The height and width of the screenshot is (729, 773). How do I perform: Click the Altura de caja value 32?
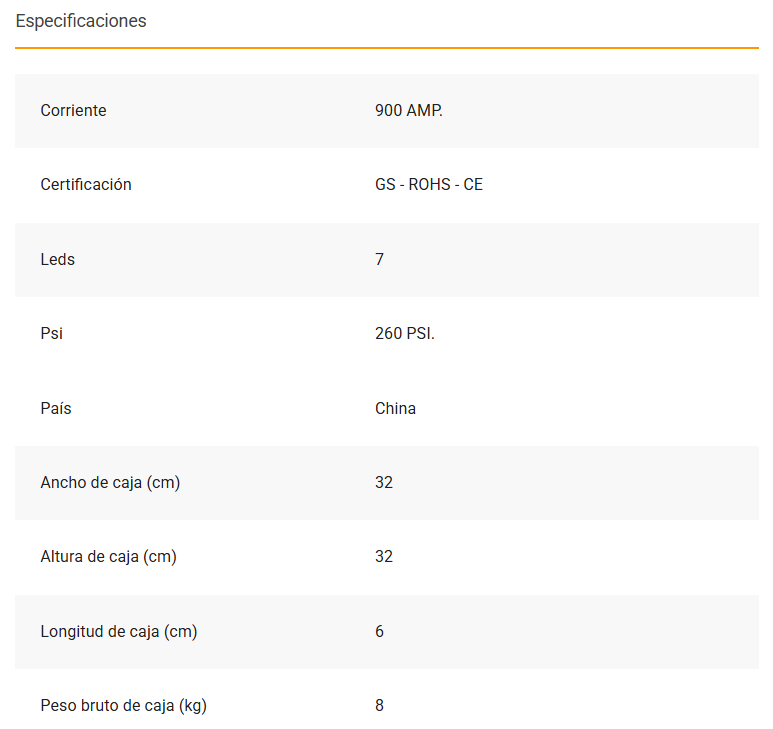pos(384,557)
